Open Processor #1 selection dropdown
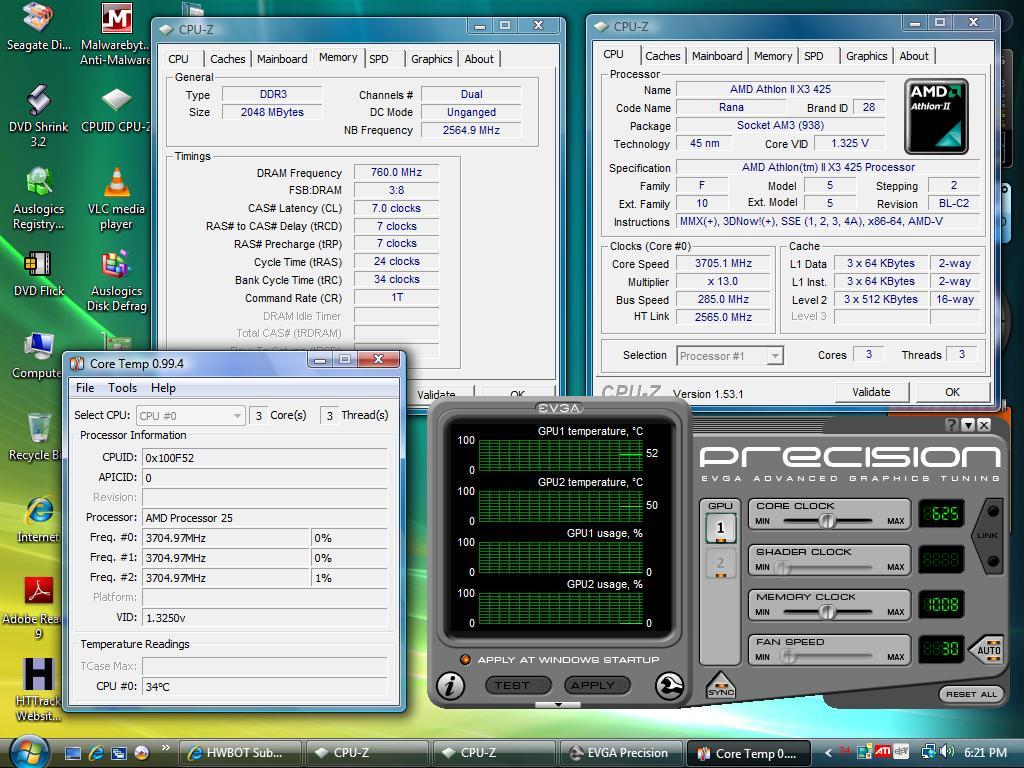The height and width of the screenshot is (768, 1024). [729, 356]
